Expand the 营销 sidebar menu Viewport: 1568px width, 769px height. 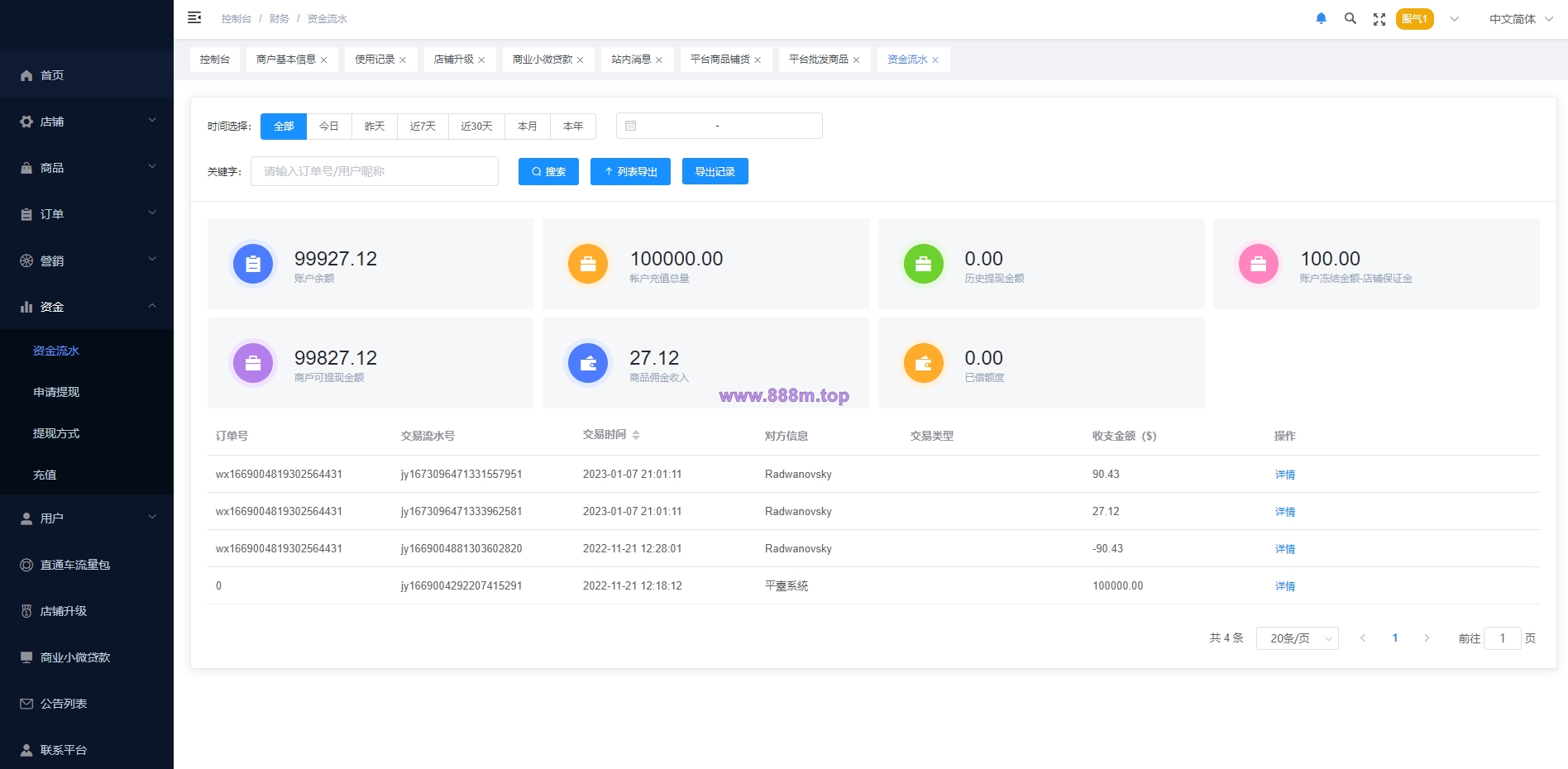tap(87, 260)
